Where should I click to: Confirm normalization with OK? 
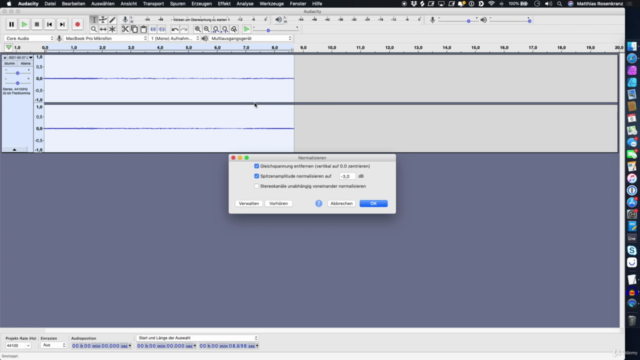pos(373,203)
